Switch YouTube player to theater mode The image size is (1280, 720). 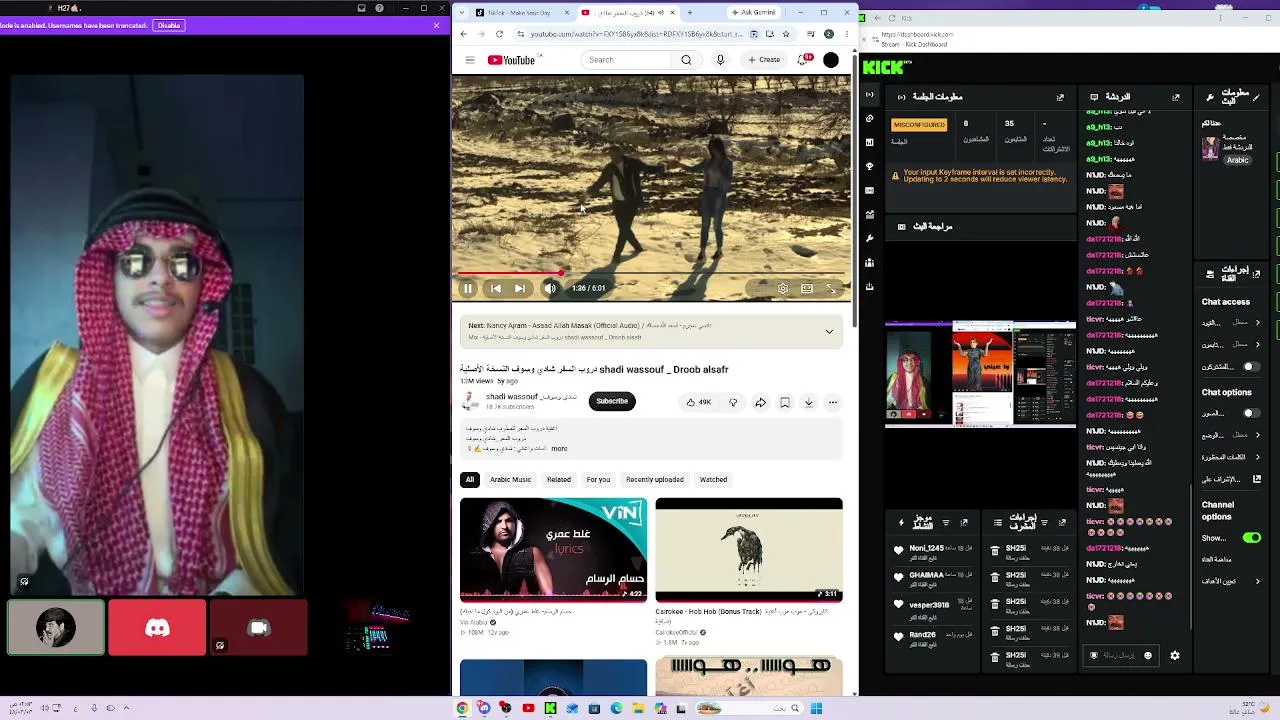[x=807, y=288]
